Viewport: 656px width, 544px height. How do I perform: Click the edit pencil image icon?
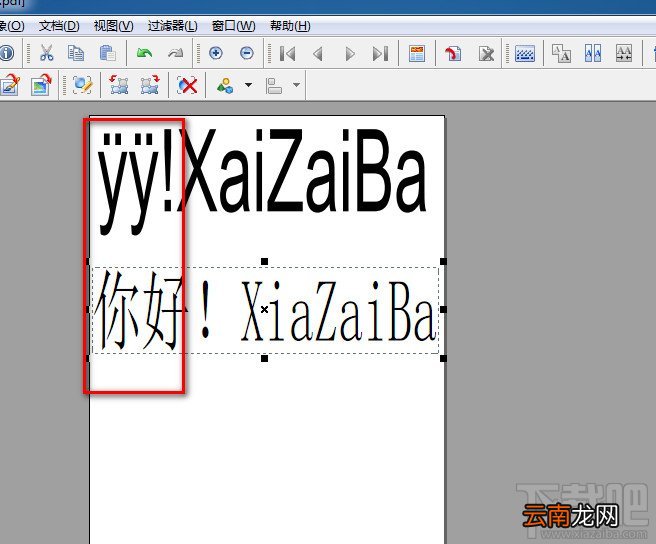point(10,85)
